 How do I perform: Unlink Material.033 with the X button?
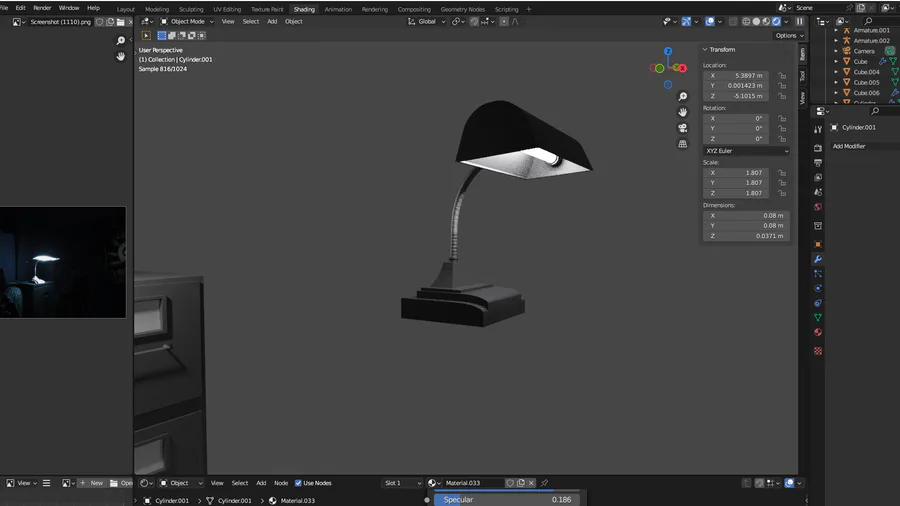click(532, 483)
